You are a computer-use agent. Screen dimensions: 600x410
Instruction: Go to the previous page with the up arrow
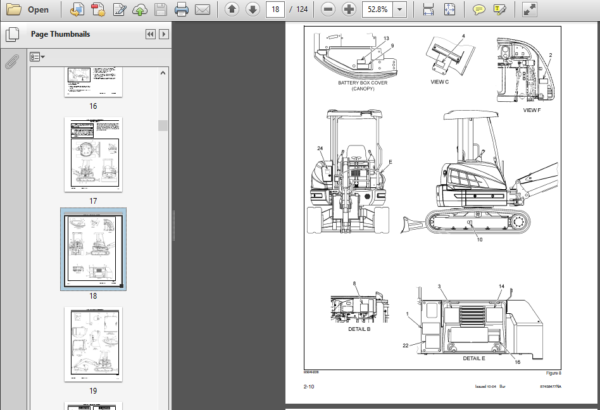point(232,9)
